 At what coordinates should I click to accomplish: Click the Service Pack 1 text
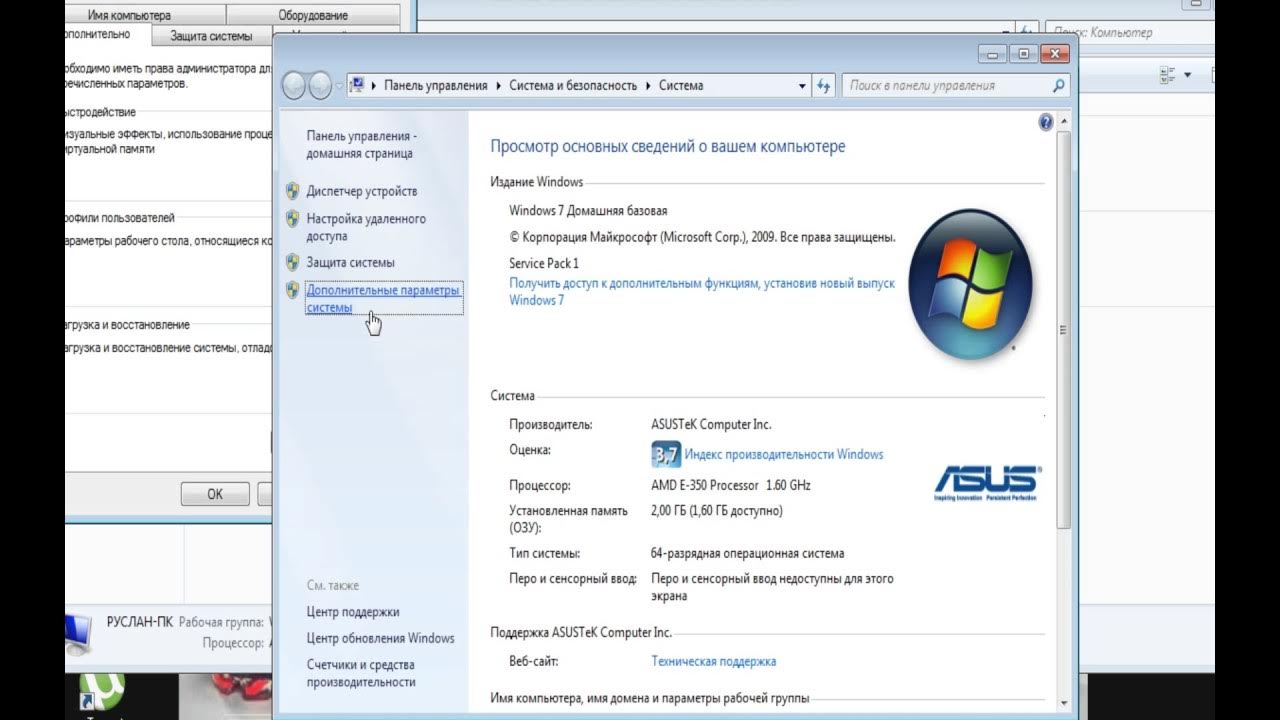click(544, 263)
